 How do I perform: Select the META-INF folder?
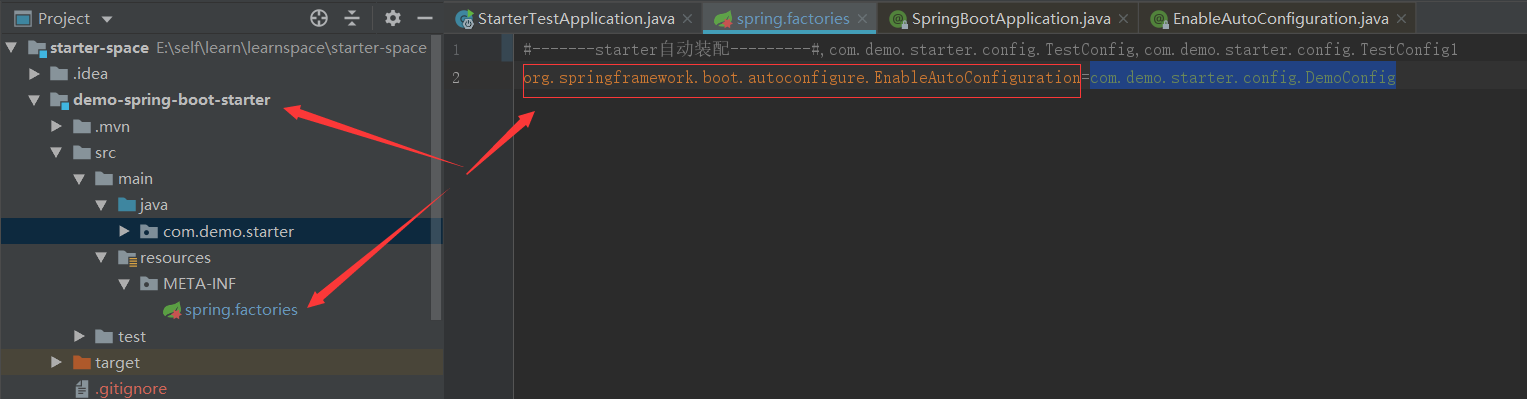click(200, 284)
